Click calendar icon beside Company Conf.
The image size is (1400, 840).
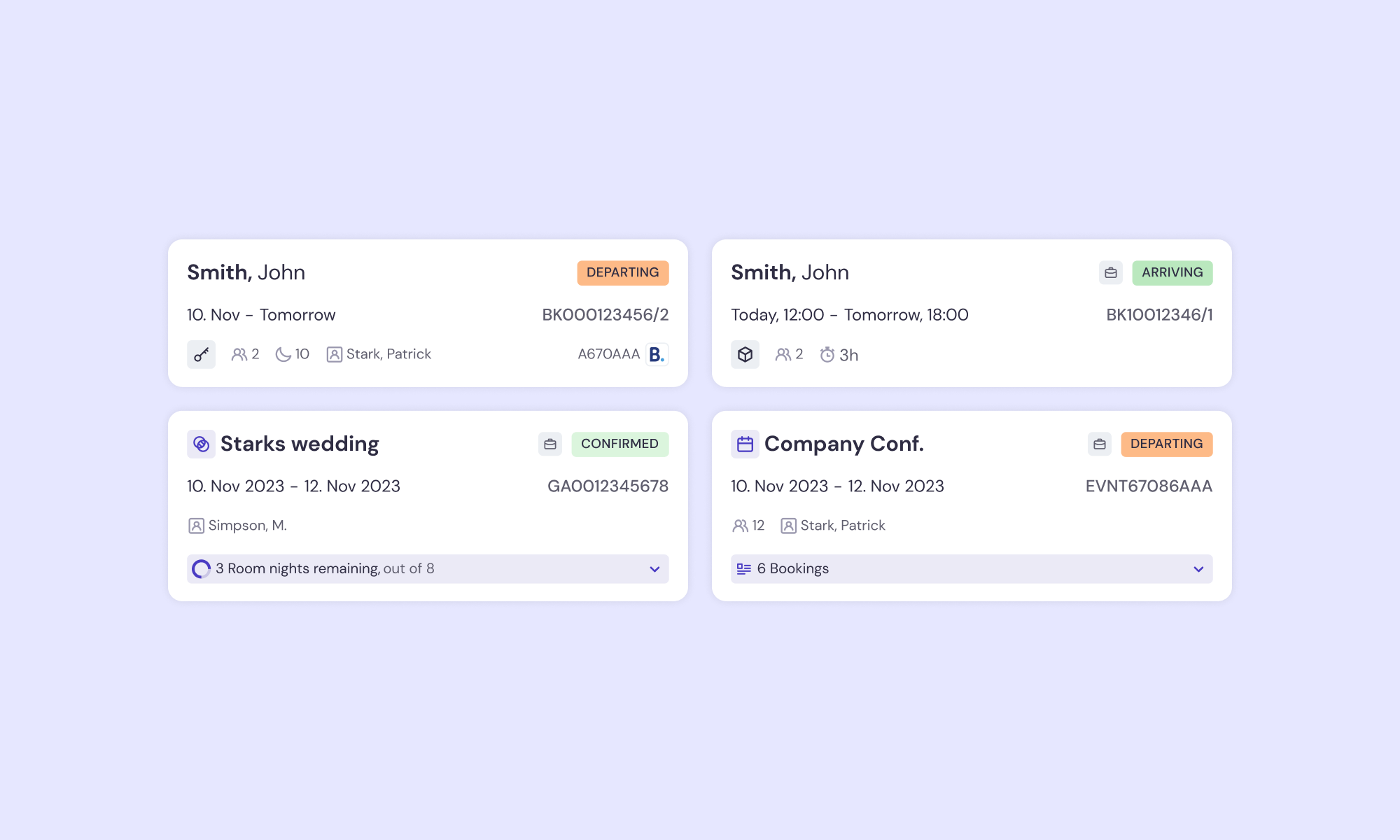[x=745, y=444]
